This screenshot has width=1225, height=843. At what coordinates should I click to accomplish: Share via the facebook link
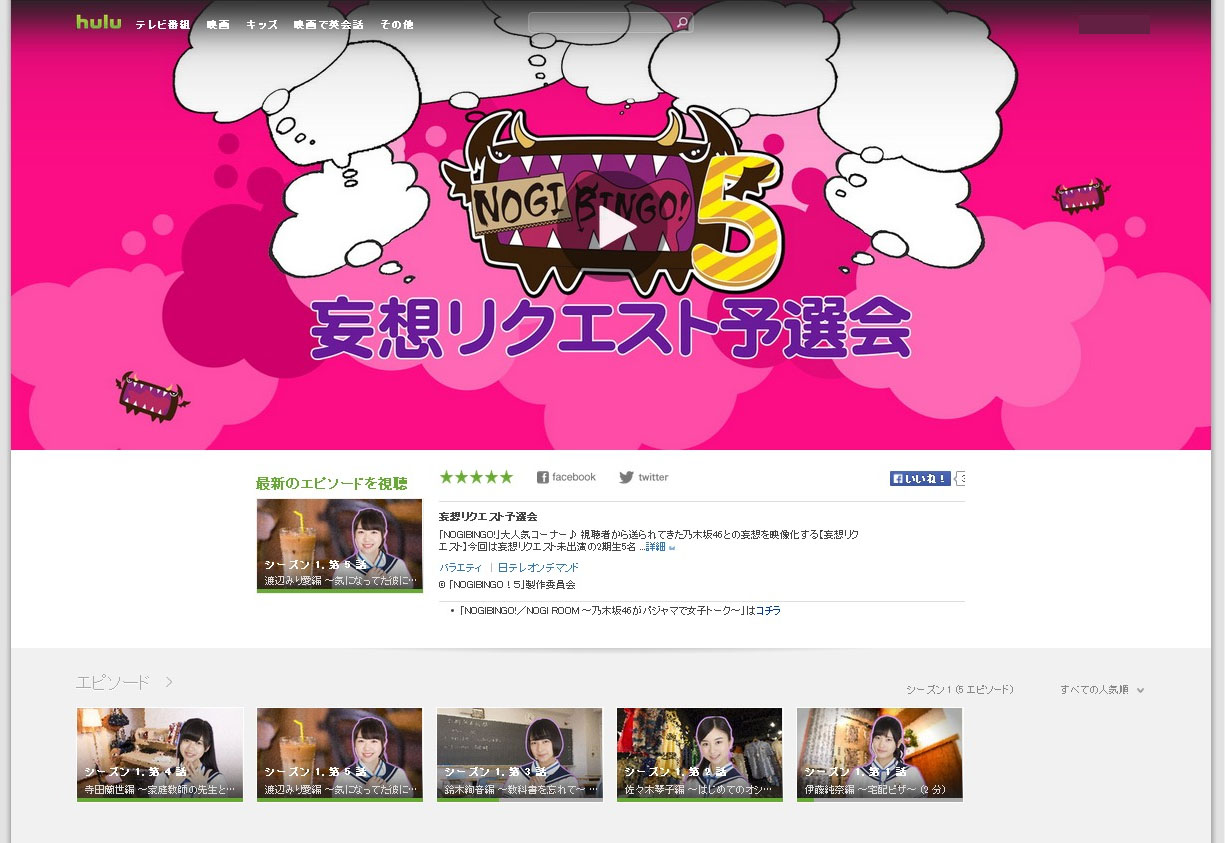click(x=566, y=477)
